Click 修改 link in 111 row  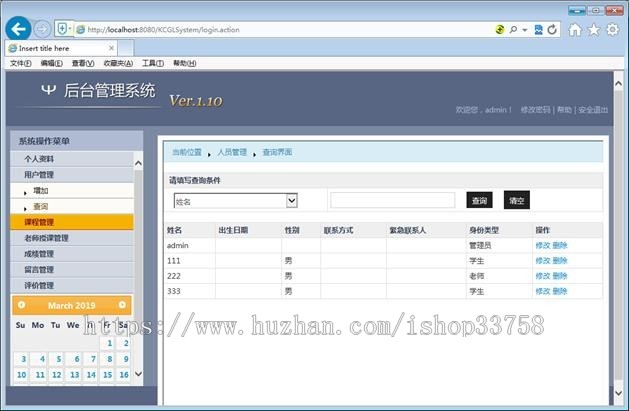click(543, 261)
